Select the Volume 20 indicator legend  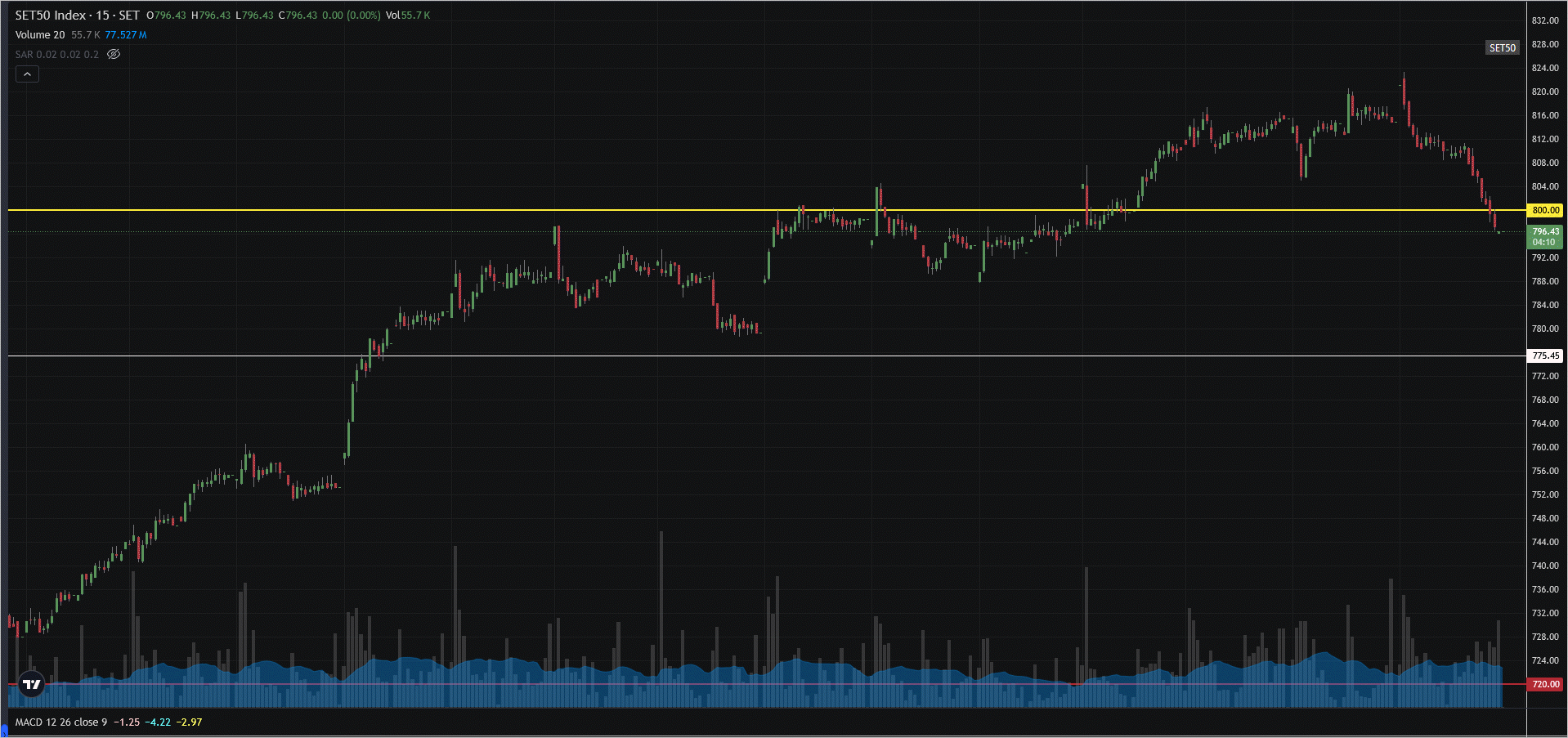coord(40,35)
